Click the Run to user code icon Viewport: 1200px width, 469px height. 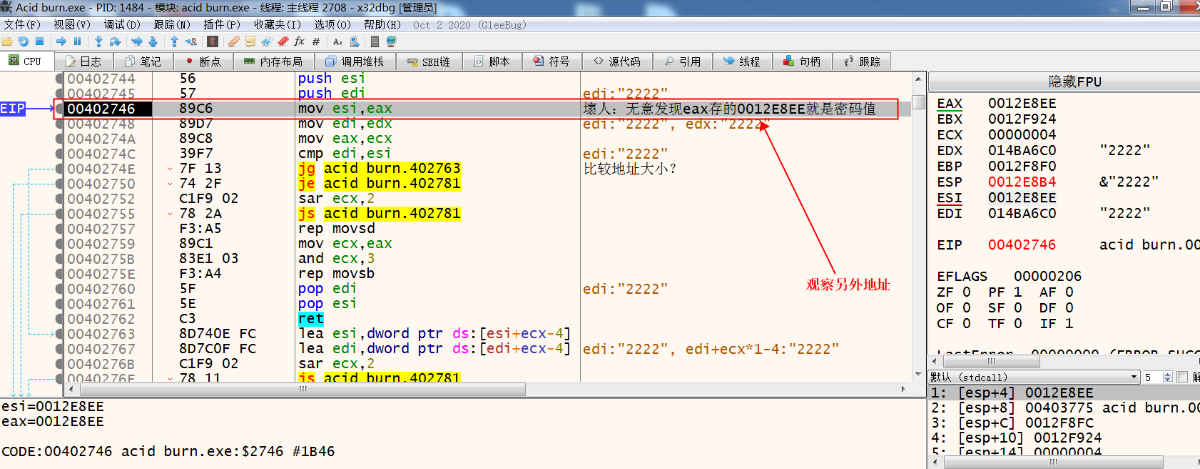(191, 41)
